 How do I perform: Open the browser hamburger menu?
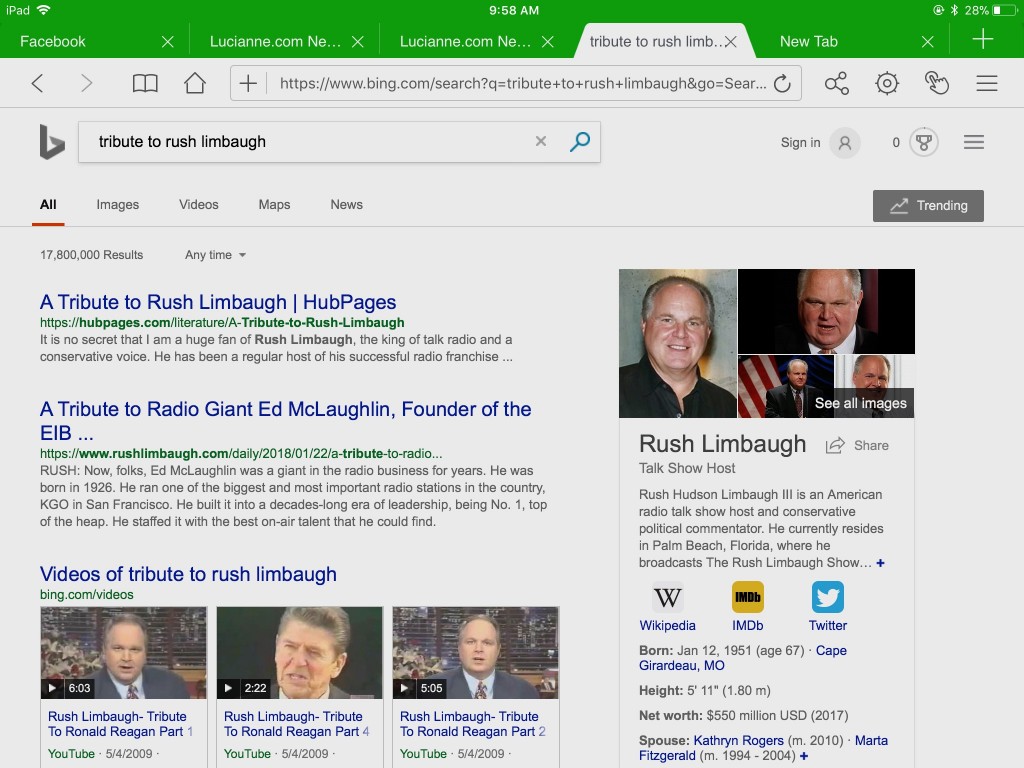click(x=987, y=83)
